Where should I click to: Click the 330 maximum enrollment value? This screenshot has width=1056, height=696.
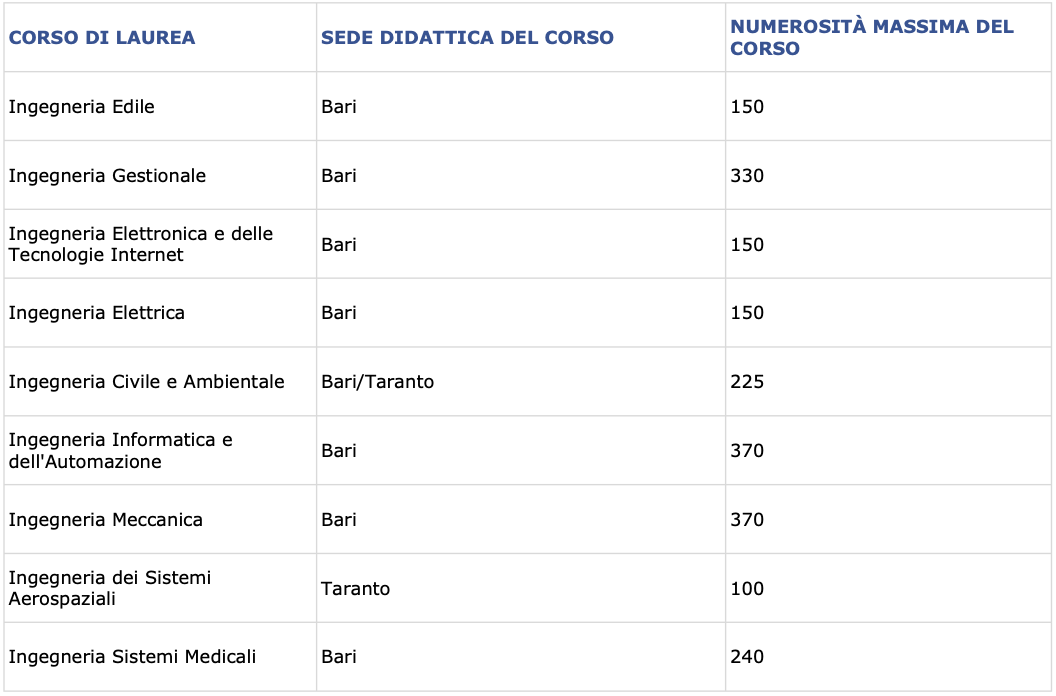click(x=747, y=176)
